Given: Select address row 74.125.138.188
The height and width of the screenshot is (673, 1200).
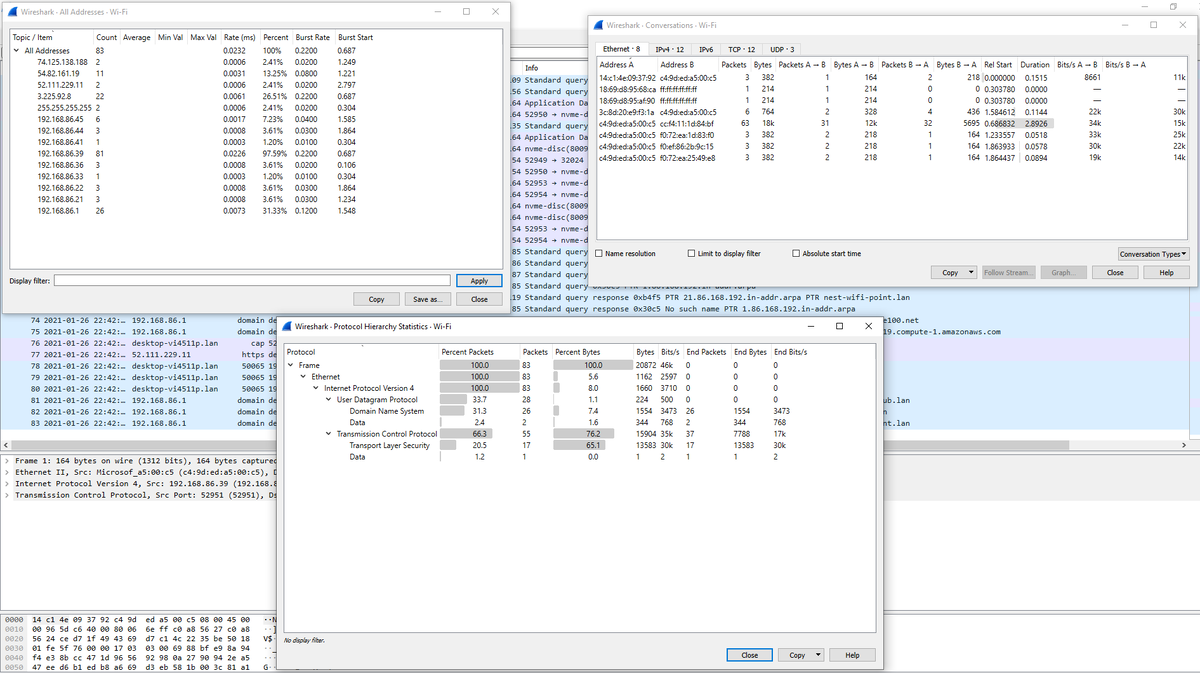Looking at the screenshot, I should (x=254, y=62).
